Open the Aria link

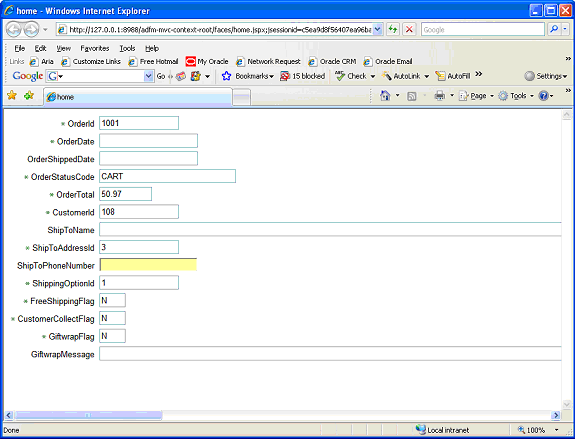41,62
